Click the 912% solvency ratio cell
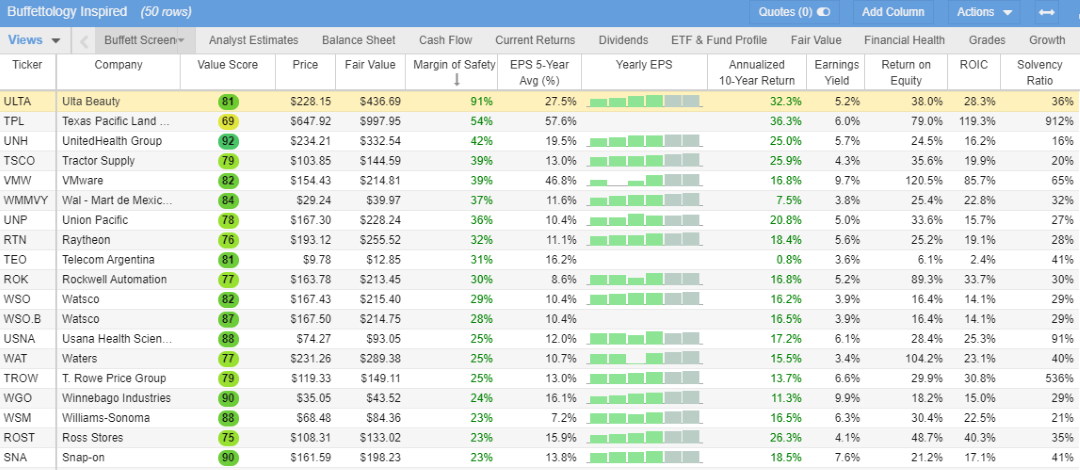The image size is (1080, 470). click(x=1039, y=121)
